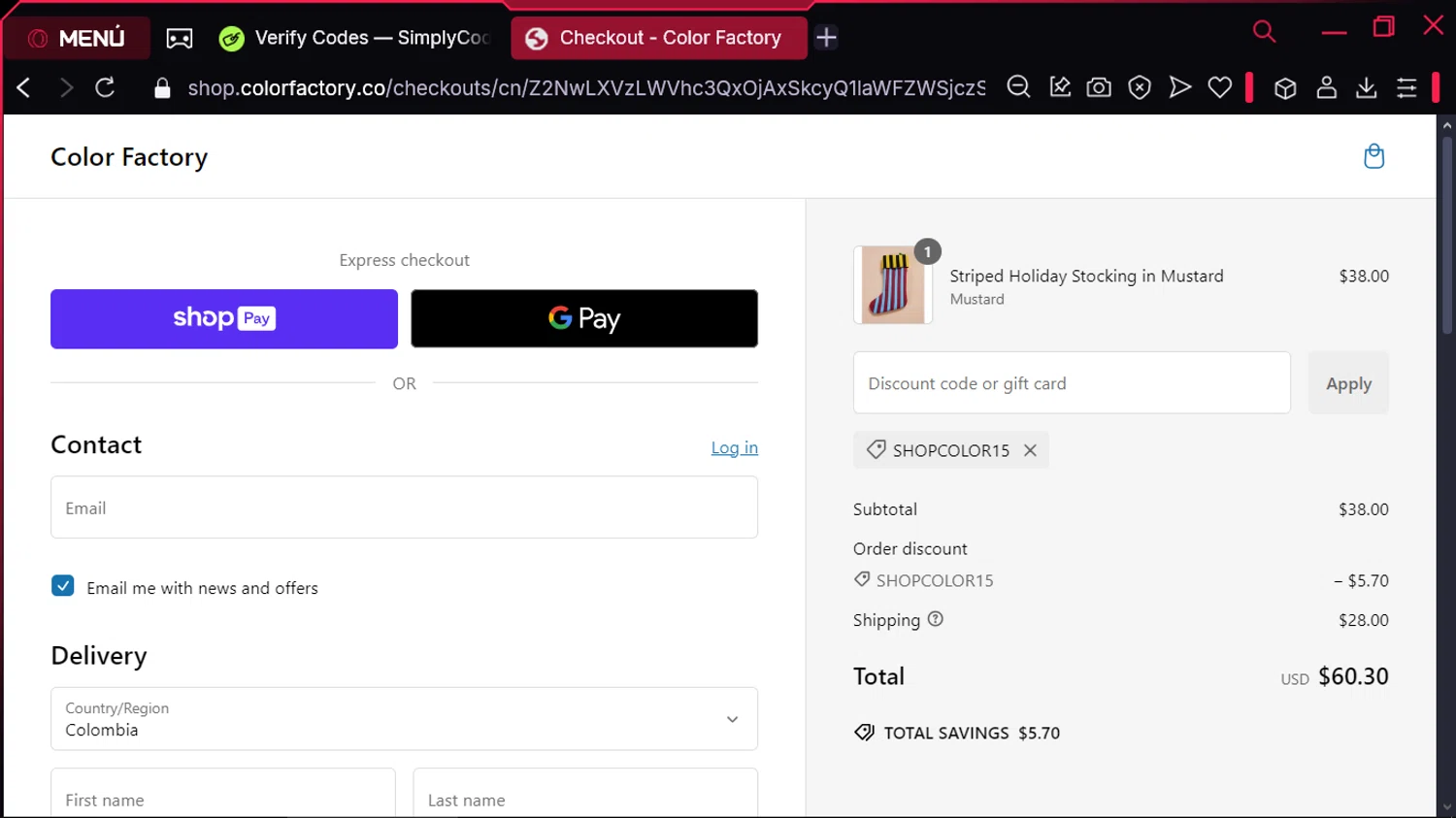Click scrollbar up arrow
This screenshot has width=1456, height=818.
(1446, 125)
